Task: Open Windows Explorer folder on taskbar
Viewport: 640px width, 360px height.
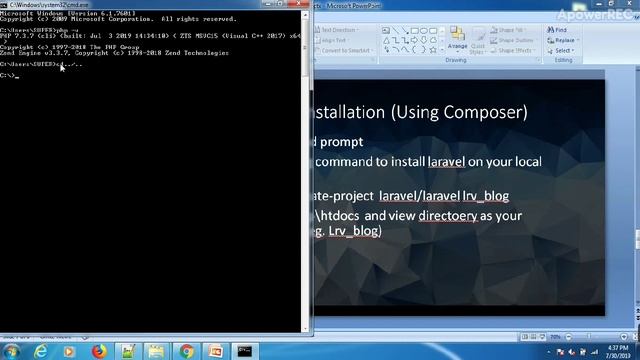Action: coord(156,351)
